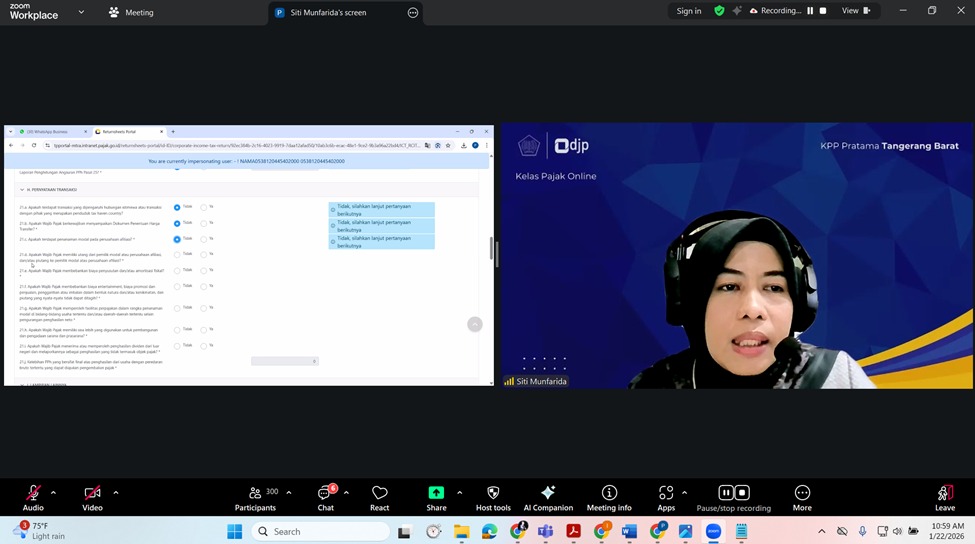Expand the video options arrow
The image size is (975, 544).
115,492
